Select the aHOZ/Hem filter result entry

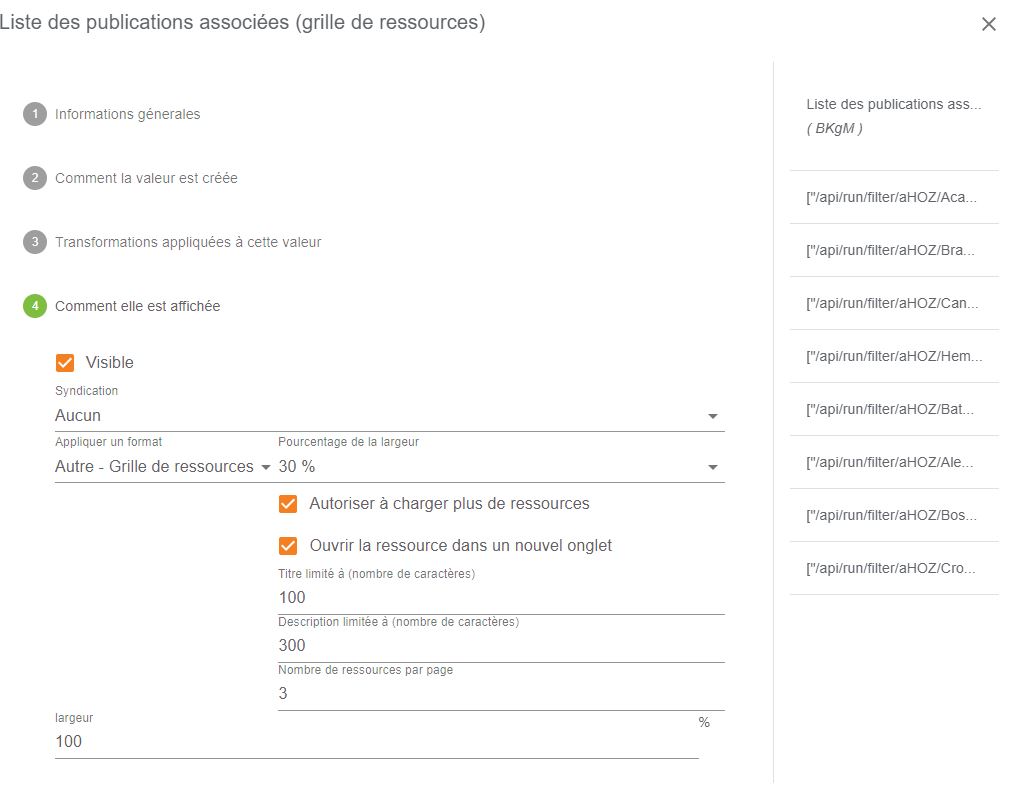coord(894,357)
